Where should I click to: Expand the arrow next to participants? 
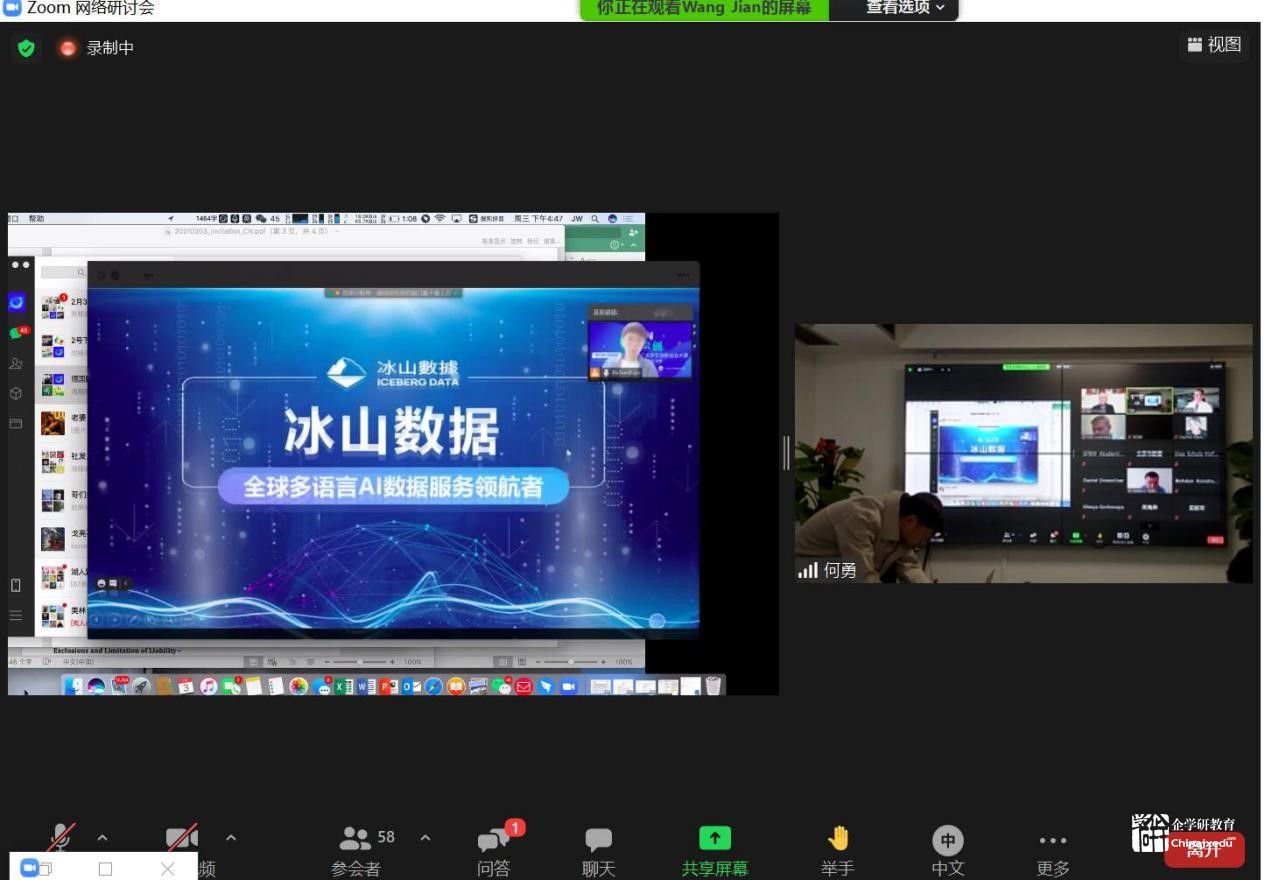click(425, 838)
